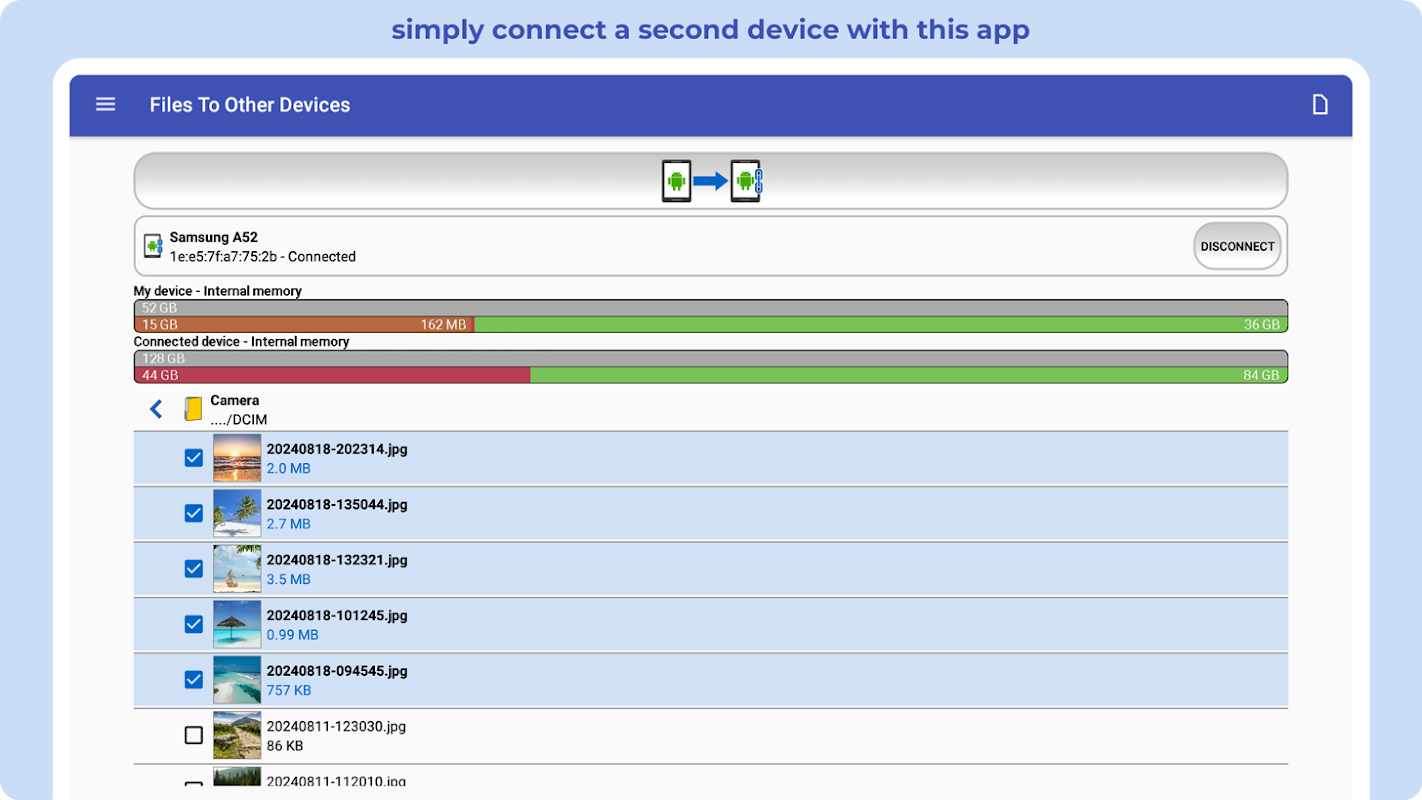
Task: Click the '2.0 MB' file size
Action: point(288,468)
